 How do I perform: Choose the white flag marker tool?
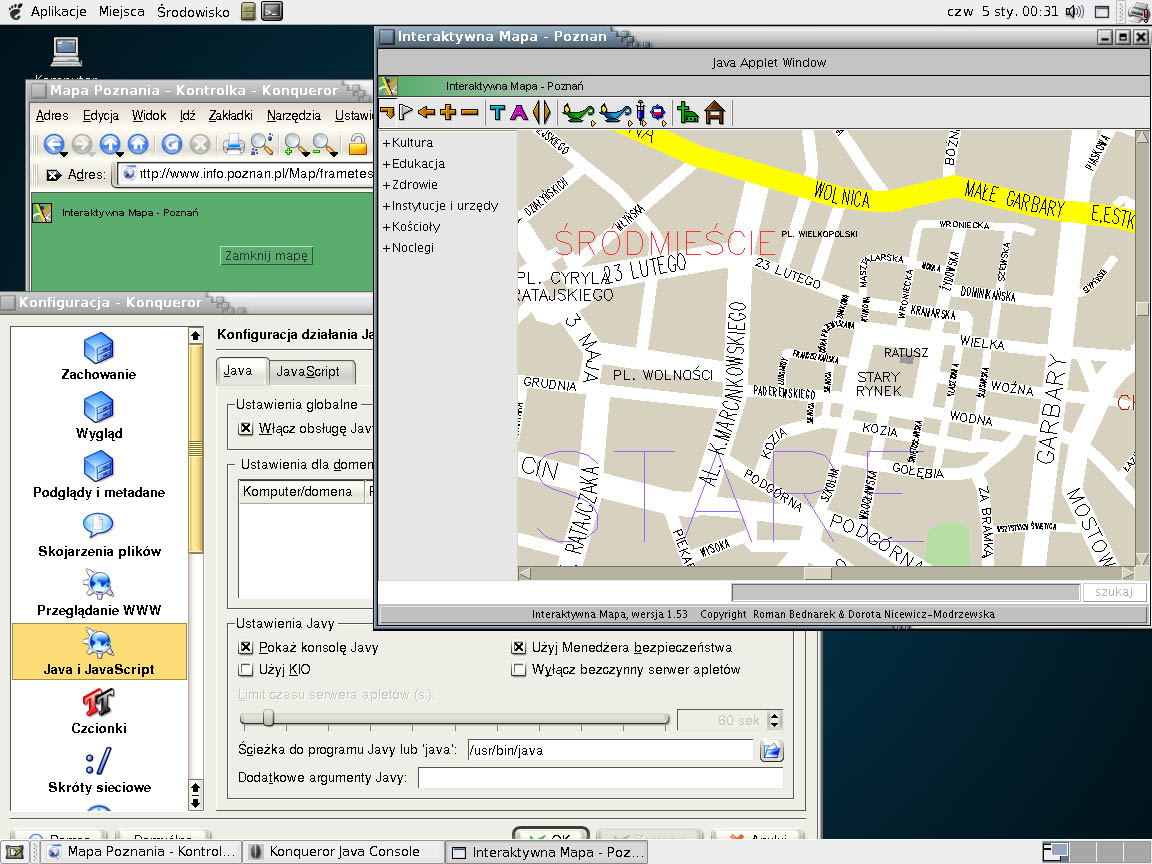(406, 112)
